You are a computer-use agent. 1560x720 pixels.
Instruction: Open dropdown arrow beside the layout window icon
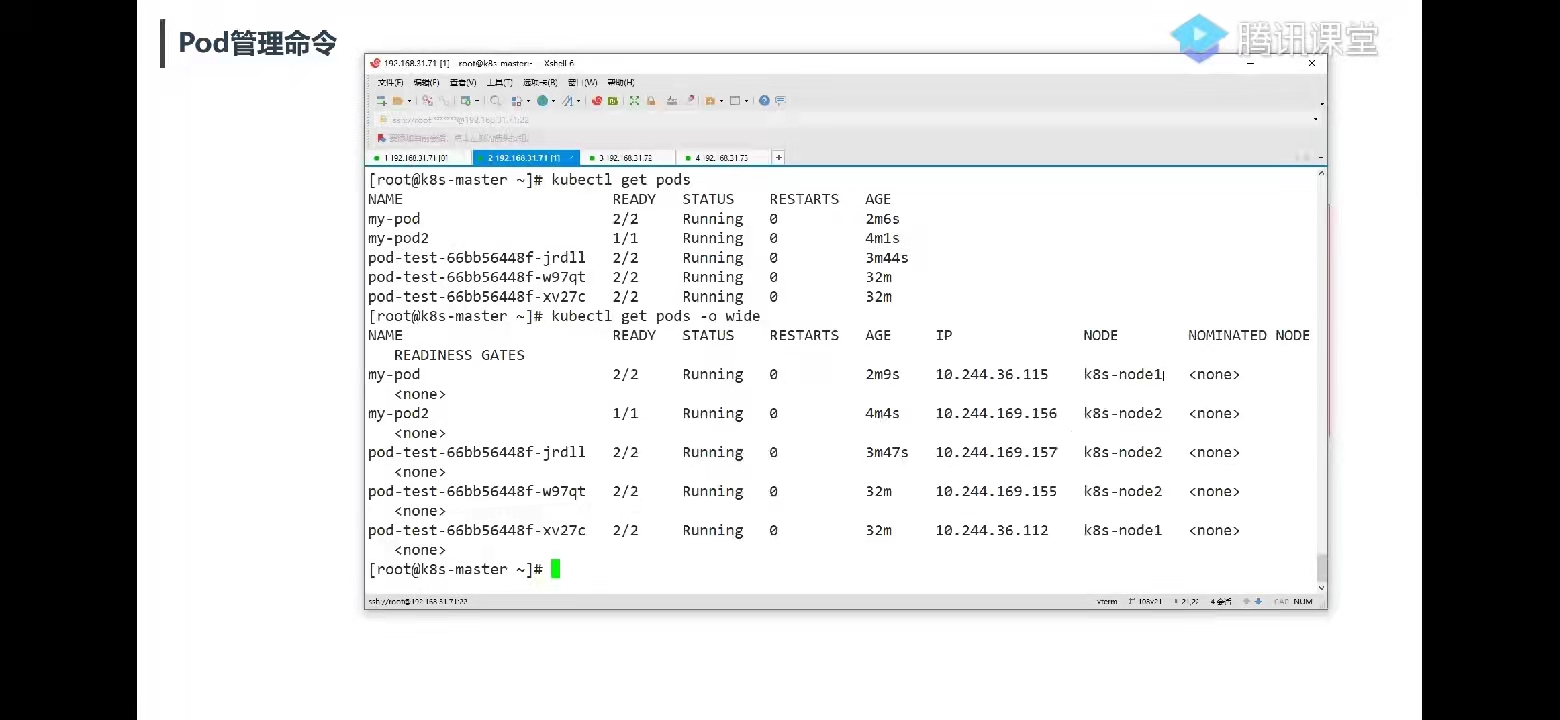click(746, 101)
